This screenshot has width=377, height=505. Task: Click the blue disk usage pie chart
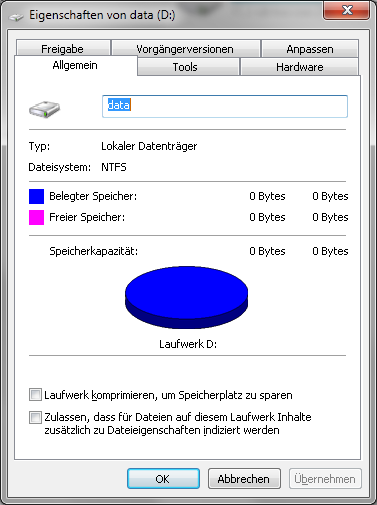[x=186, y=297]
